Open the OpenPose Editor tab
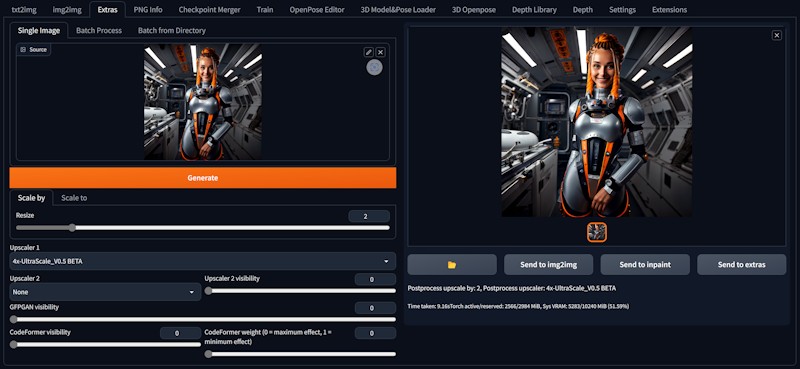Viewport: 800px width, 369px height. [x=317, y=10]
